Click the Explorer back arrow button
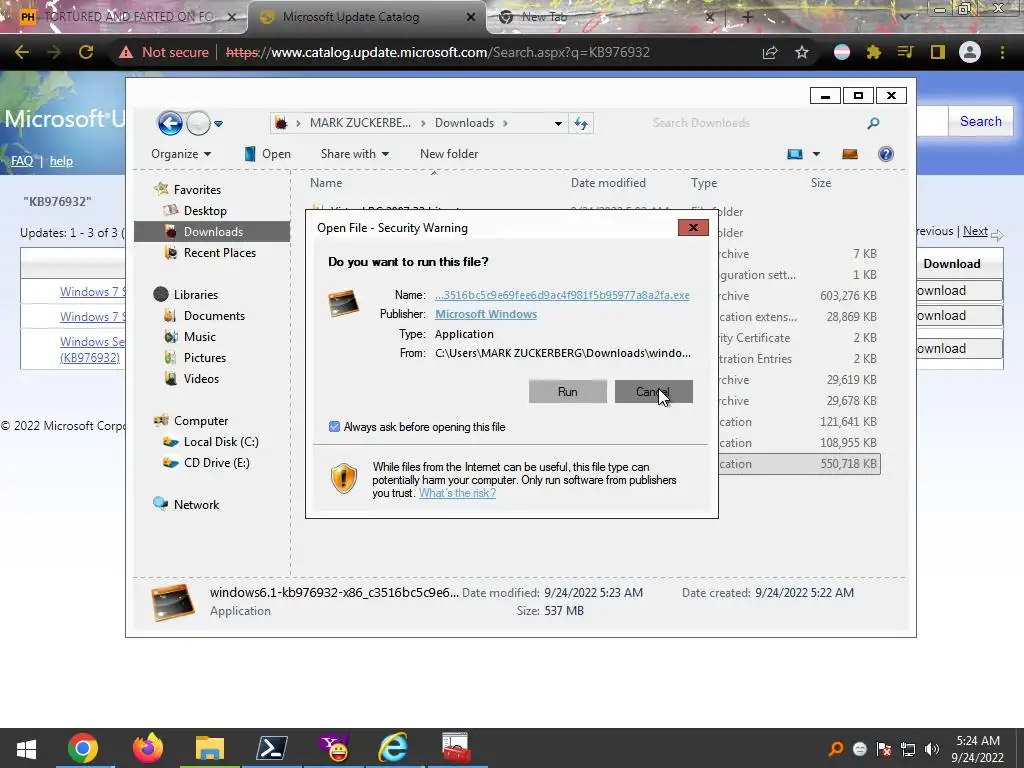1024x768 pixels. tap(170, 123)
